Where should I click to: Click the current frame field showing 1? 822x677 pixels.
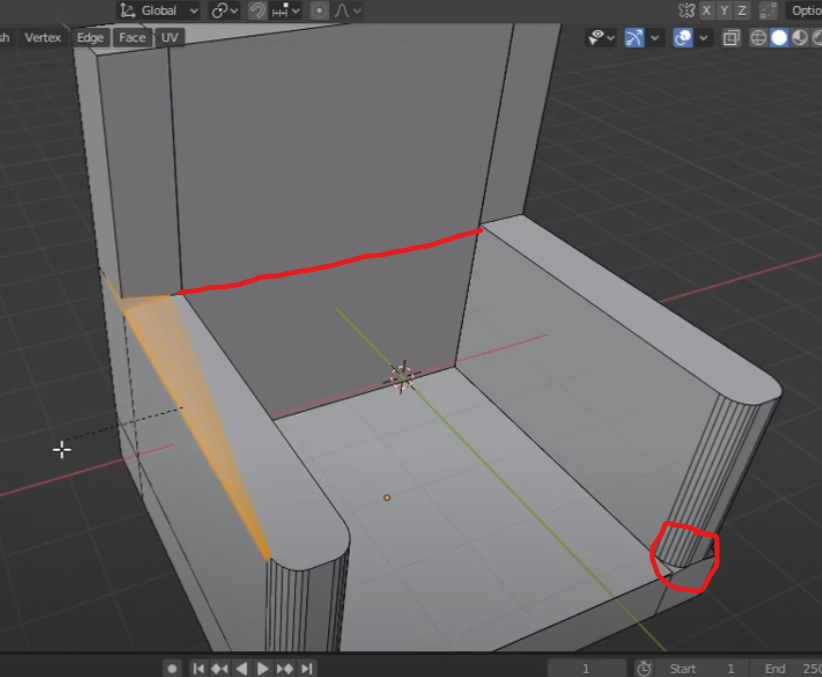pyautogui.click(x=587, y=669)
